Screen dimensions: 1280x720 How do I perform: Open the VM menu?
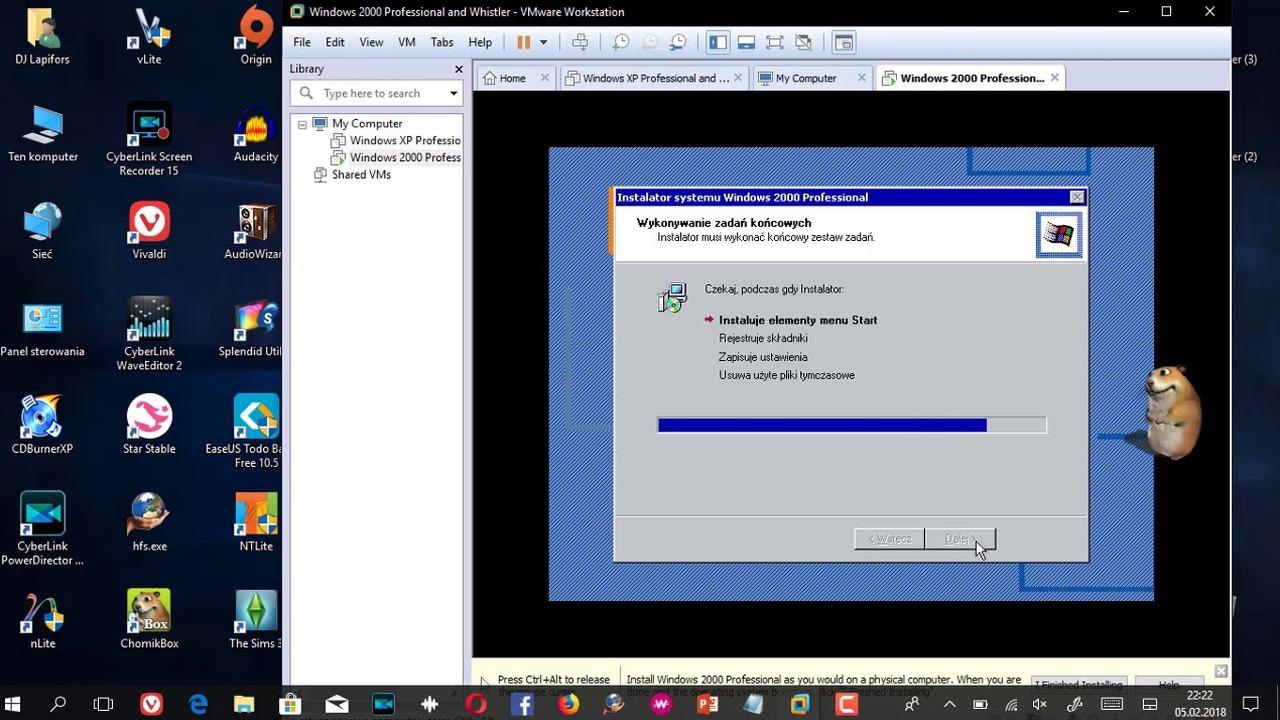[406, 42]
